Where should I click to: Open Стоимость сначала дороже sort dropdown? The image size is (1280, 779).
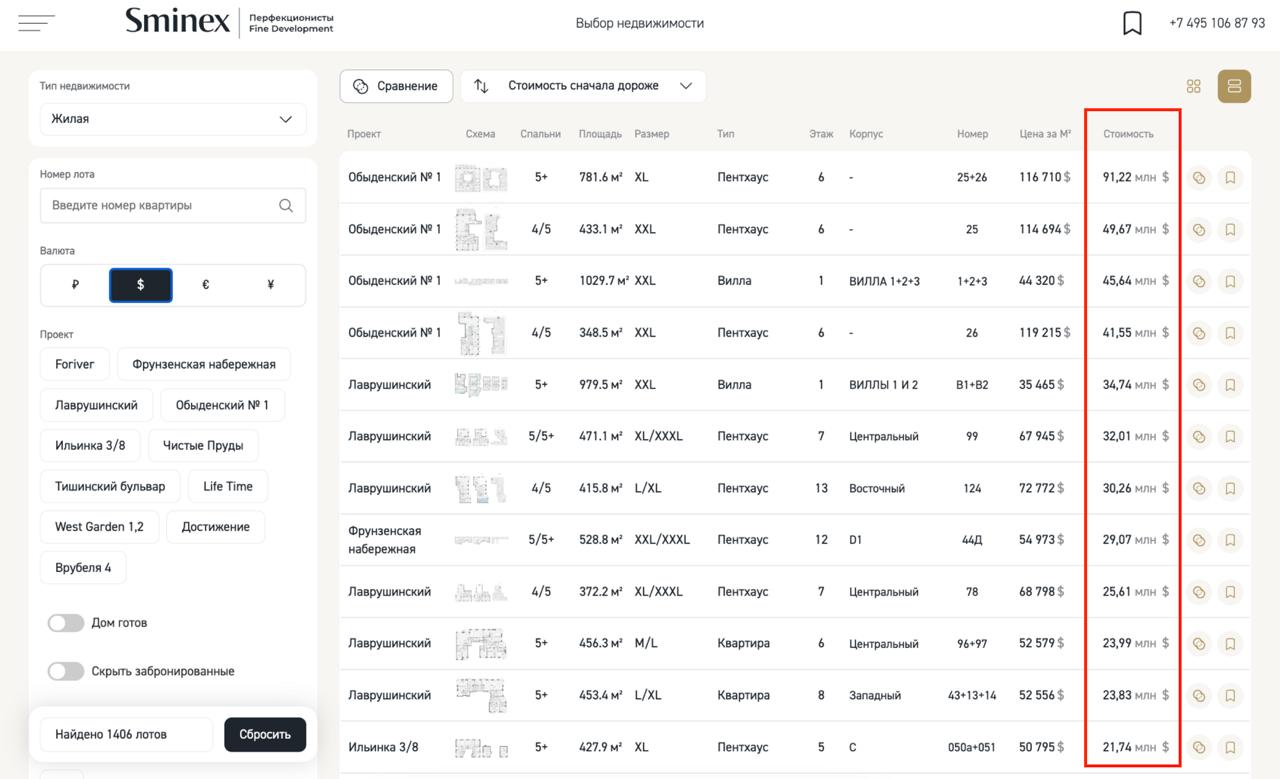coord(583,86)
